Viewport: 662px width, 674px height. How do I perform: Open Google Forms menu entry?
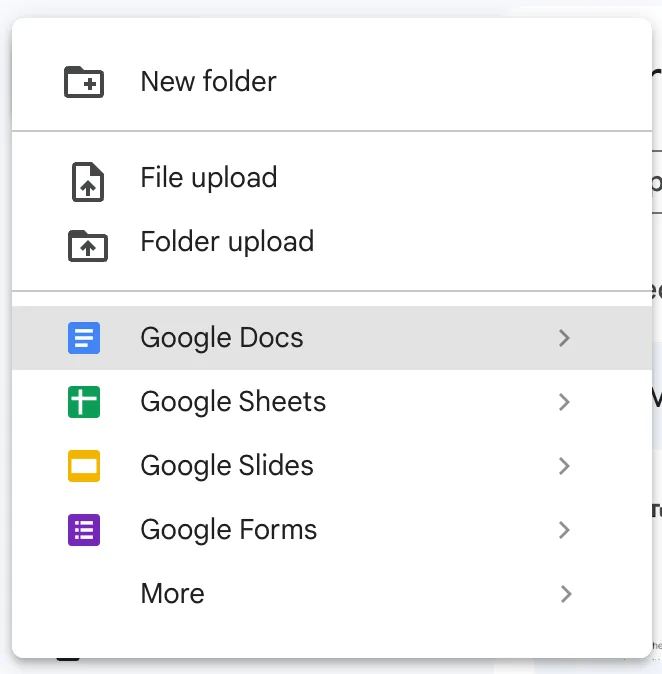click(332, 530)
